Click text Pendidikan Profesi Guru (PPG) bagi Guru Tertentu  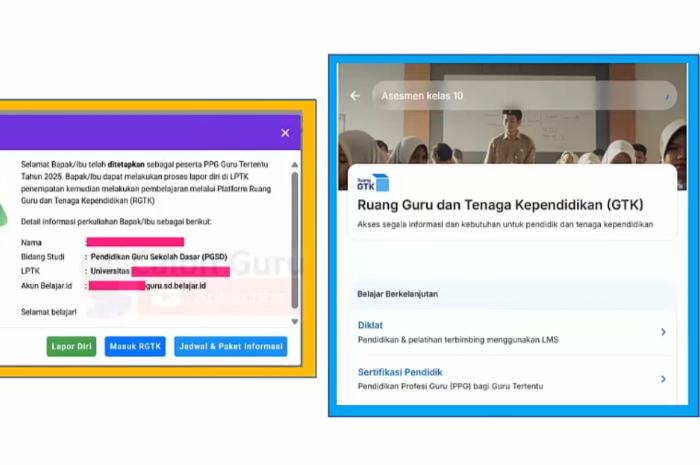coord(450,386)
